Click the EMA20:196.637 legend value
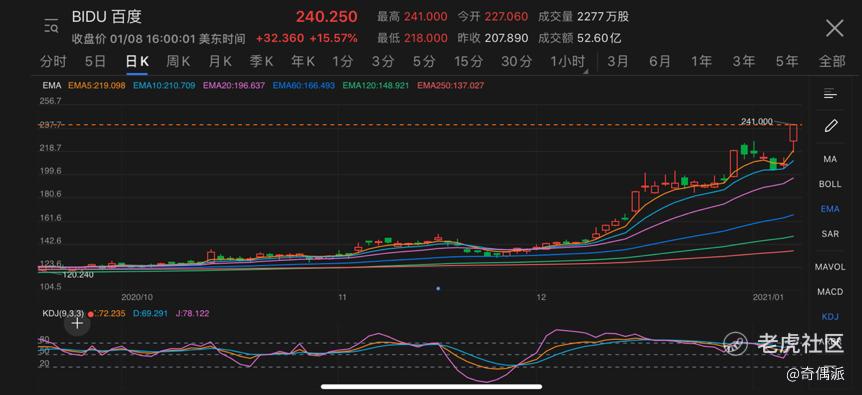Image resolution: width=862 pixels, height=395 pixels. click(234, 86)
